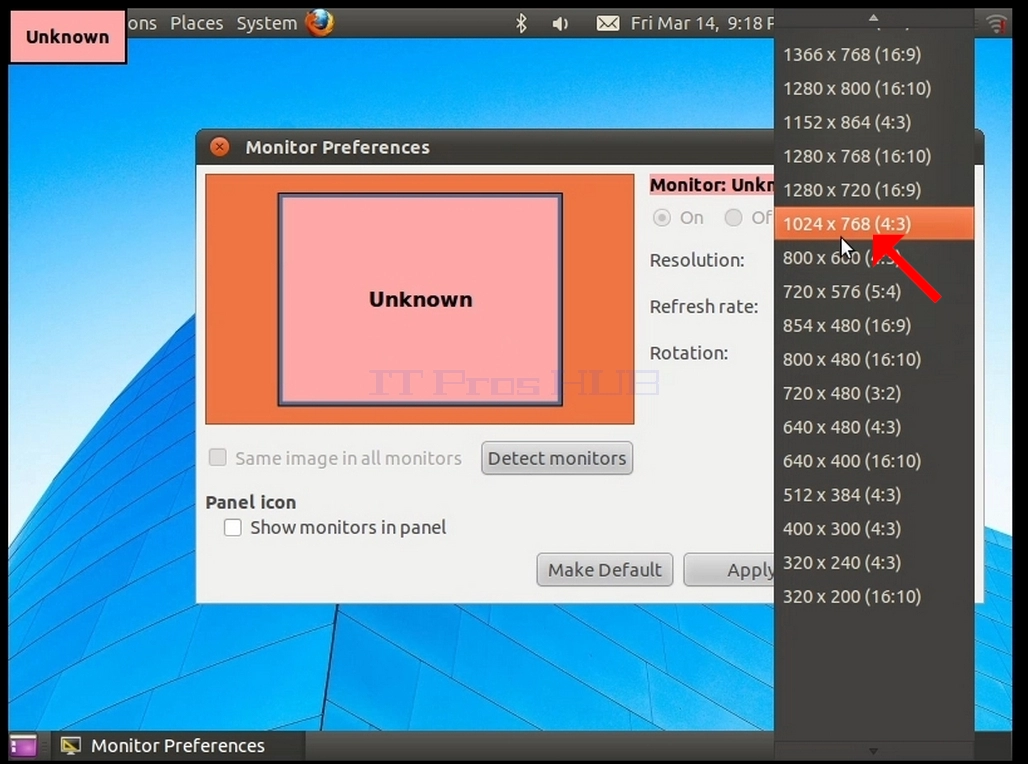Select 1280 x 768 (16:10) resolution

874,156
